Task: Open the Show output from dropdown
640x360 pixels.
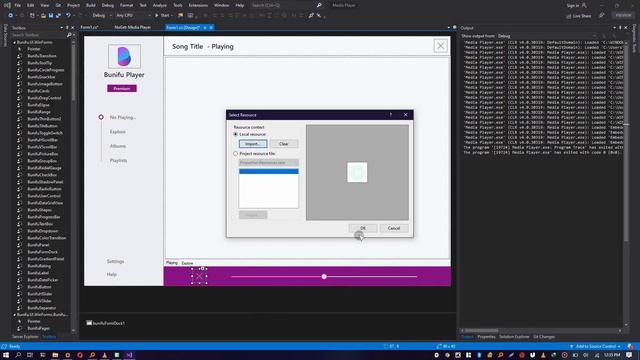Action: 547,36
